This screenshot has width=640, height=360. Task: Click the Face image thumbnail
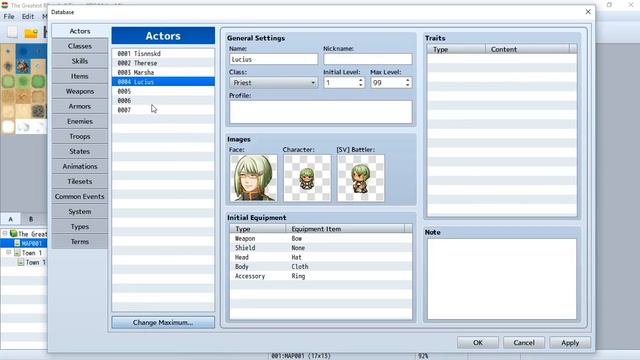tap(253, 178)
